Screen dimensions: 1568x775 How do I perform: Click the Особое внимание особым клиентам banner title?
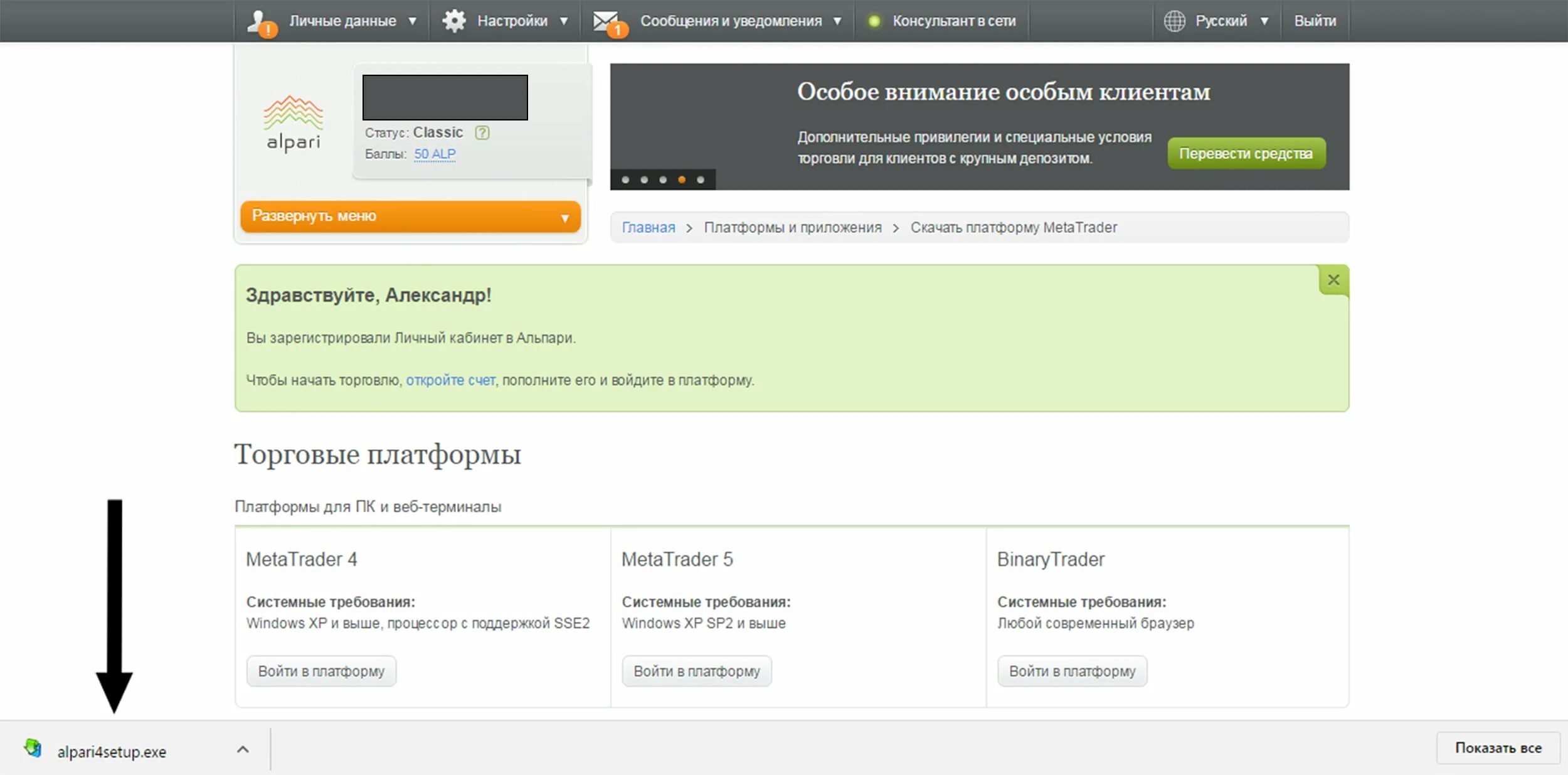pyautogui.click(x=1004, y=92)
